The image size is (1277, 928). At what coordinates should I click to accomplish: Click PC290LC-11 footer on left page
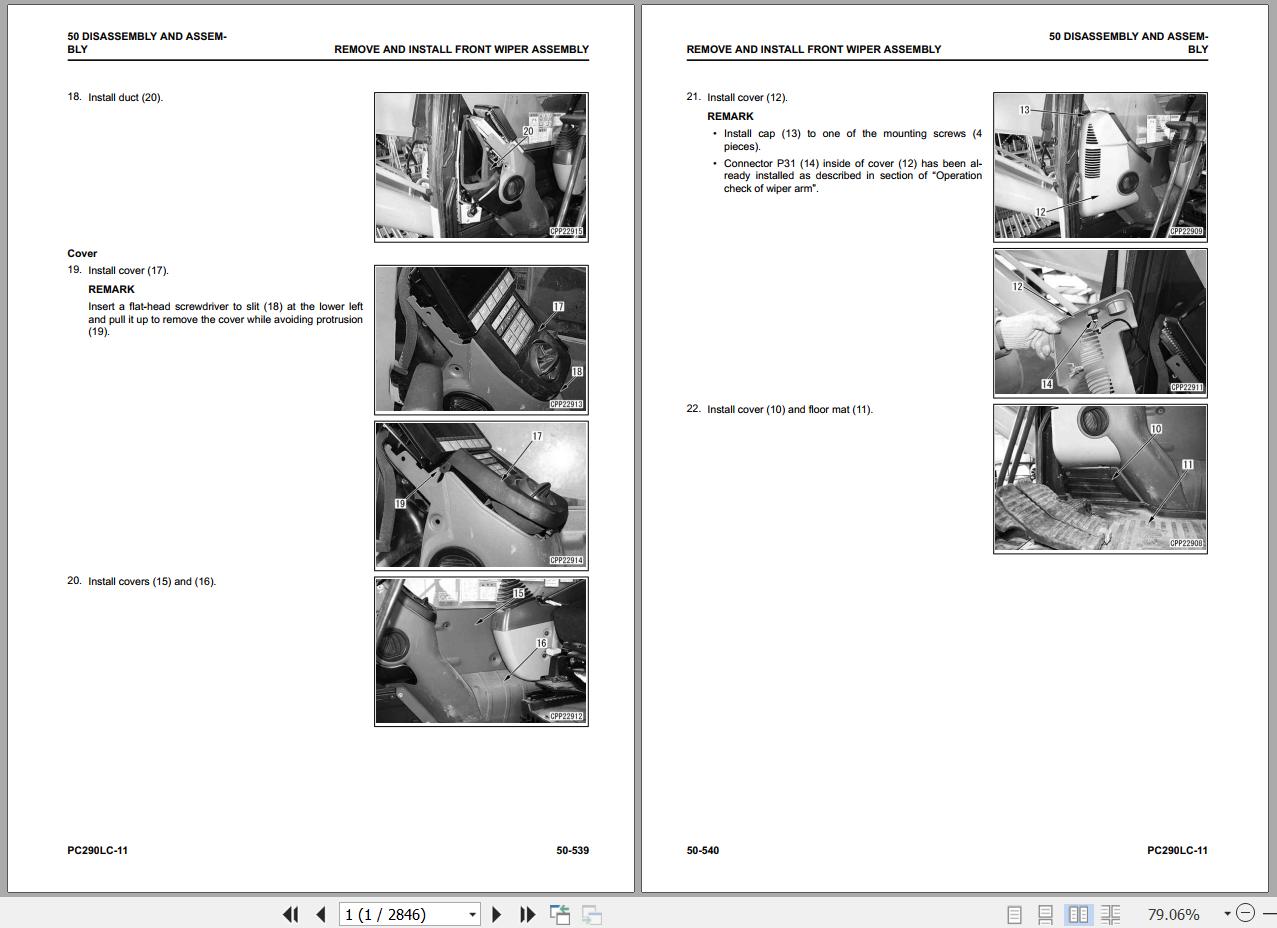click(97, 850)
